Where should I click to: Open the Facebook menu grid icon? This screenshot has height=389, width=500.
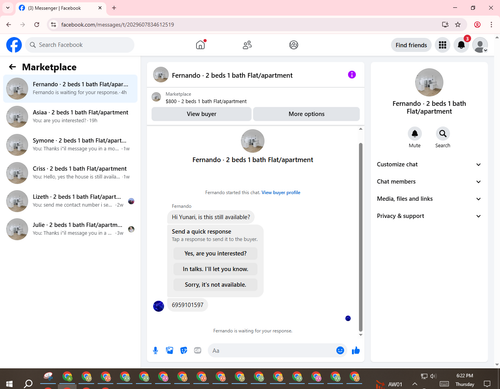coord(442,45)
